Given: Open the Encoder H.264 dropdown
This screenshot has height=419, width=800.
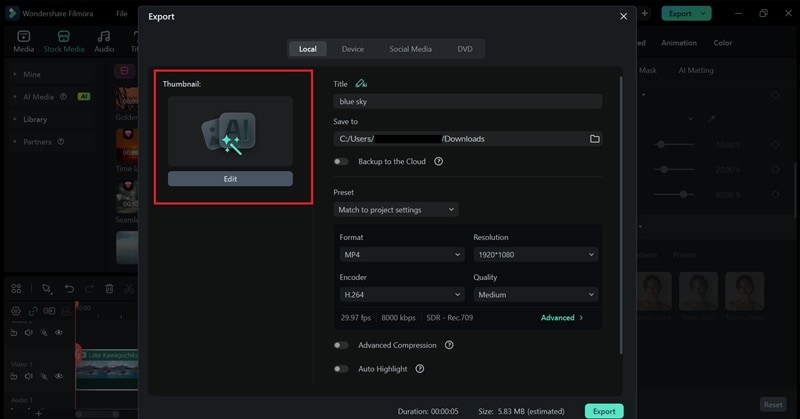Looking at the screenshot, I should 402,294.
